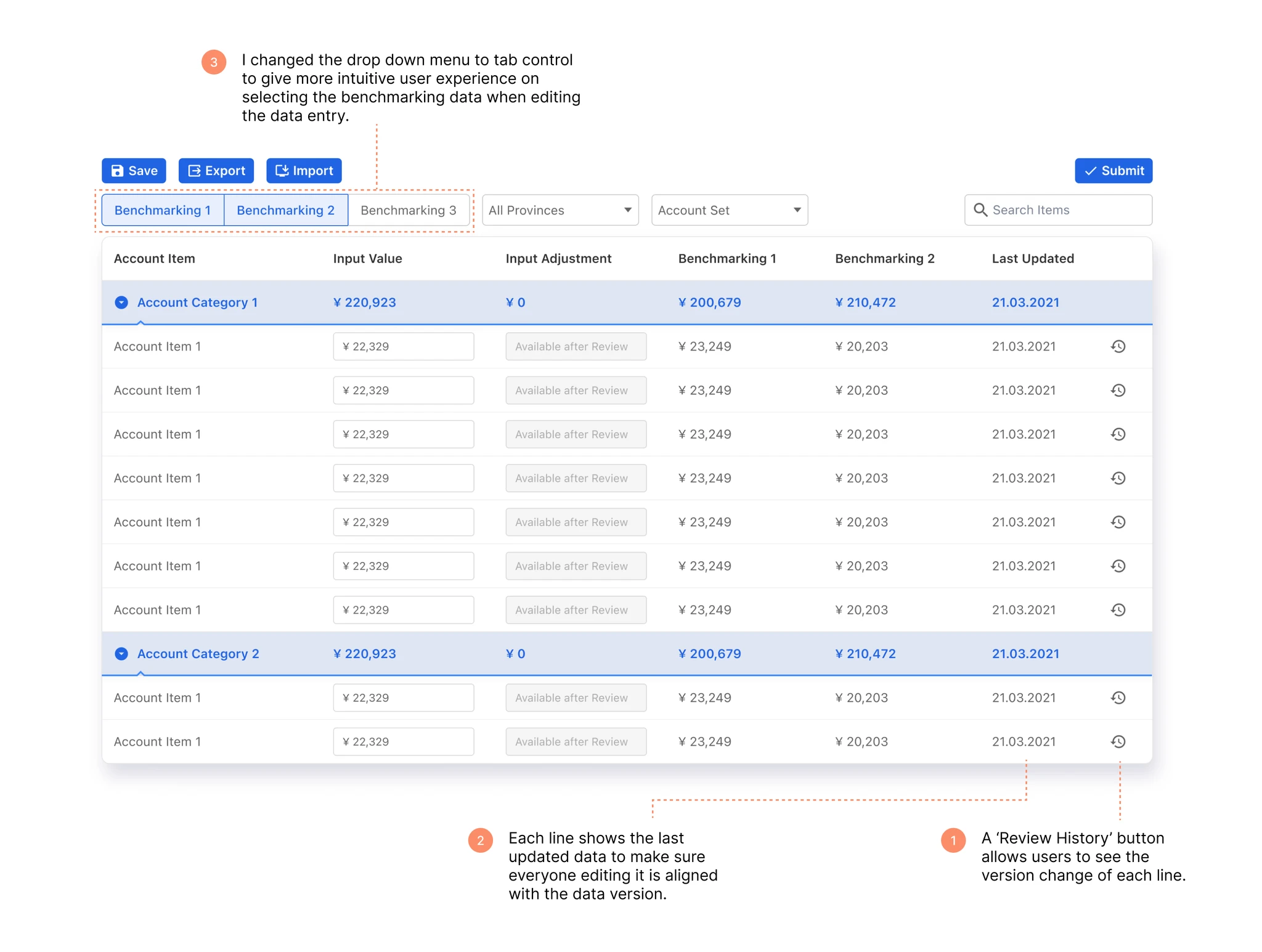Click the Input Adjustment column header
Screen dimensions: 1262x952
(x=559, y=259)
